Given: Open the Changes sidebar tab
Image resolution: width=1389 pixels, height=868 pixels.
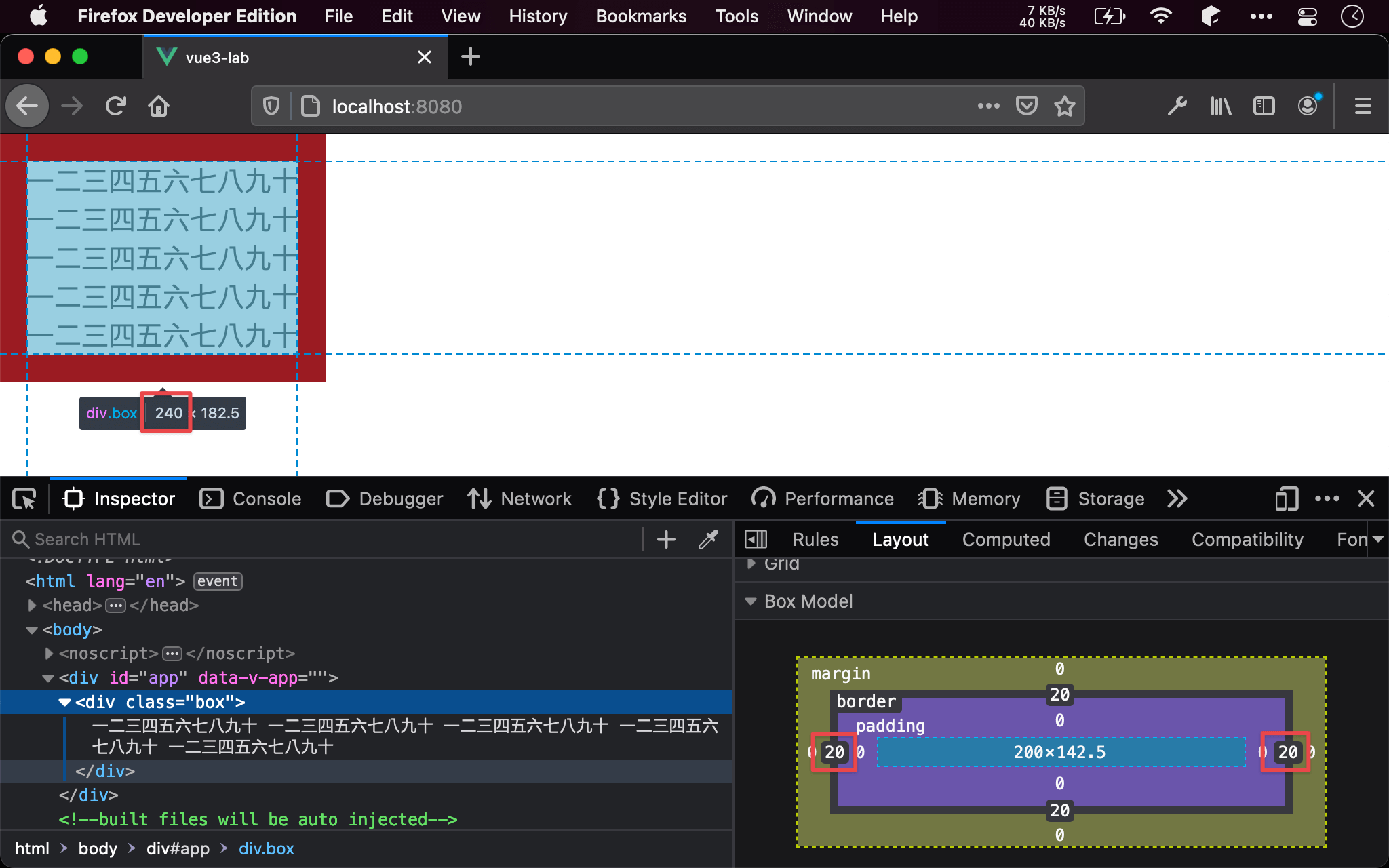Looking at the screenshot, I should click(1120, 539).
